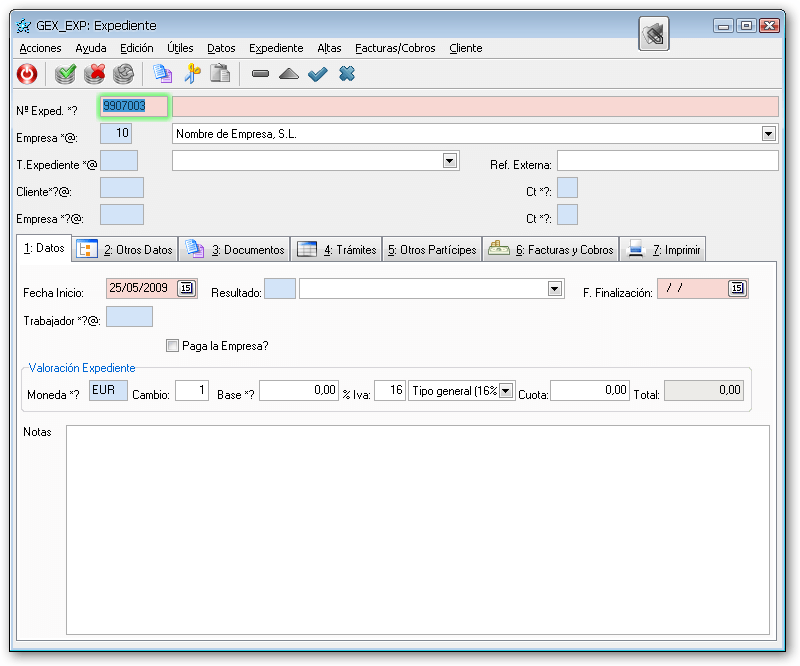Viewport: 800px width, 666px height.
Task: Expand the Resultado dropdown
Action: tap(555, 289)
